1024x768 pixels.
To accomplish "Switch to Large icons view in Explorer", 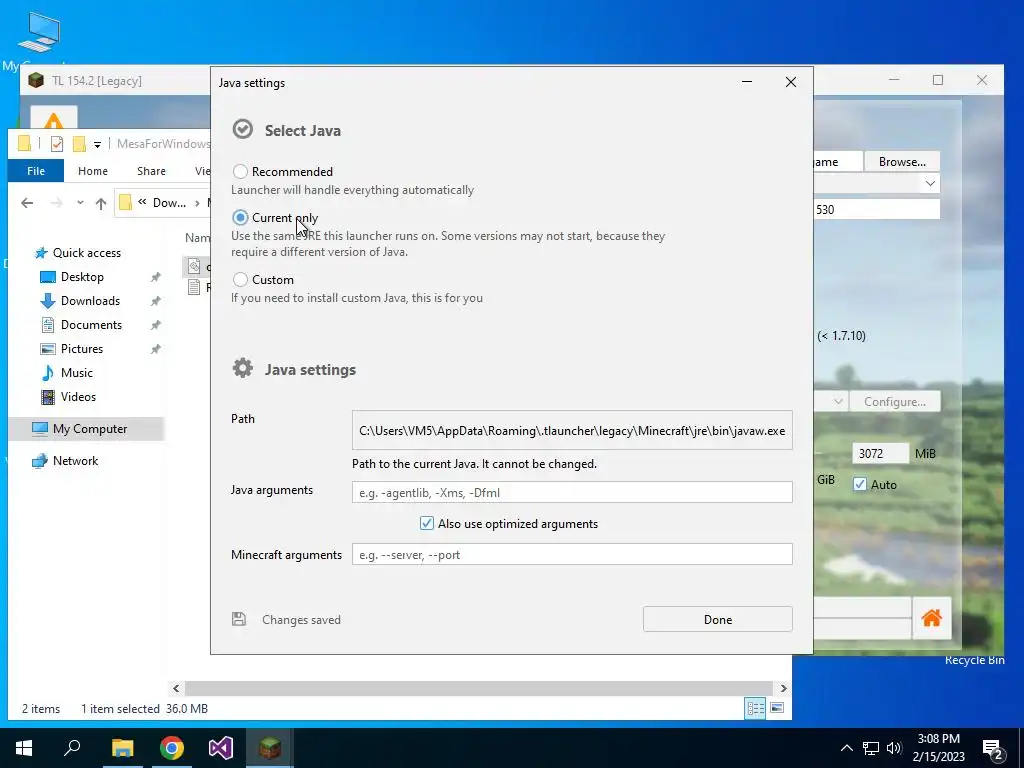I will (x=777, y=708).
